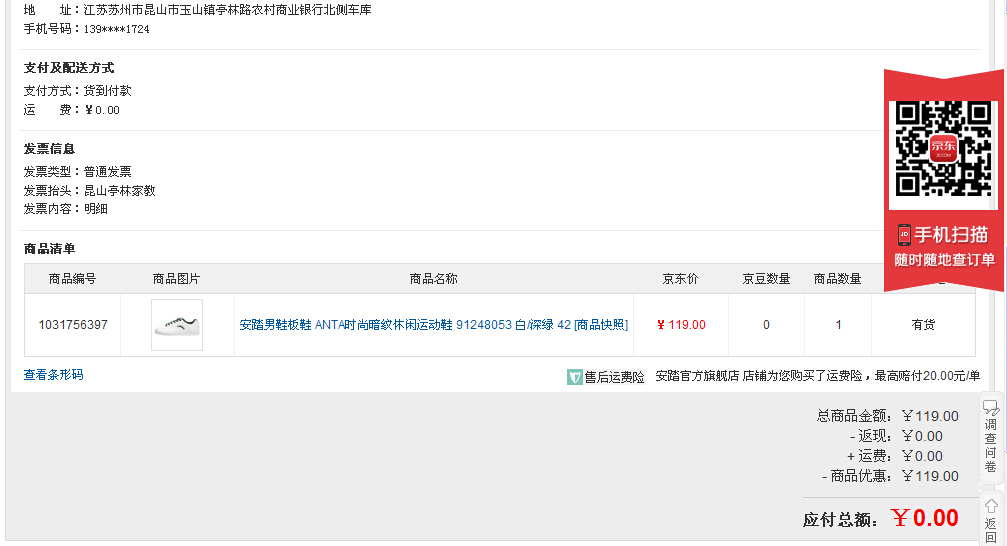The height and width of the screenshot is (546, 1007).
Task: Click the 京豆数量 column header
Action: click(766, 279)
